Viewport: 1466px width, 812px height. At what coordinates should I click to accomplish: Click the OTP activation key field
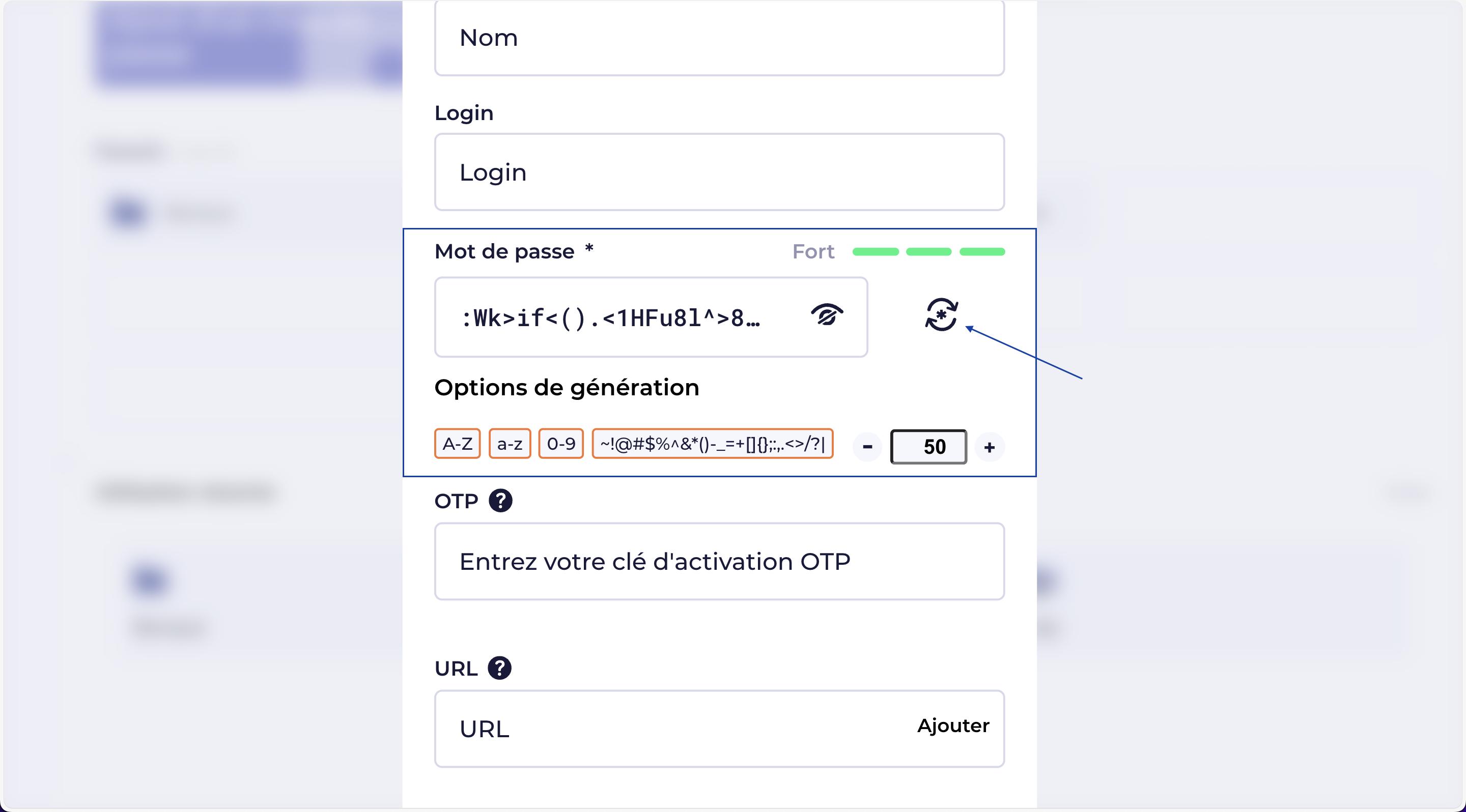pos(719,561)
